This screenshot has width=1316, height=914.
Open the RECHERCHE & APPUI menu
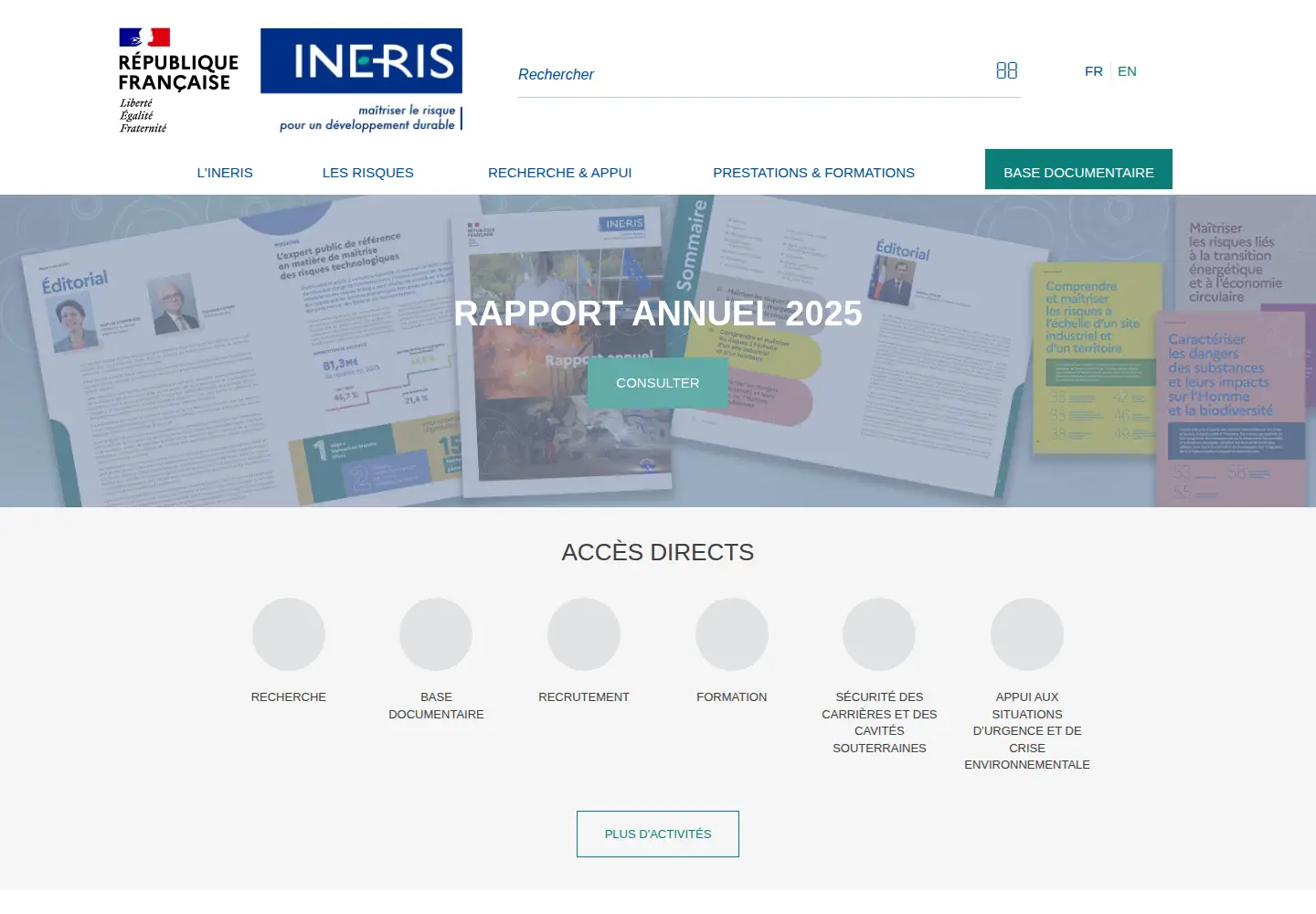pos(560,173)
